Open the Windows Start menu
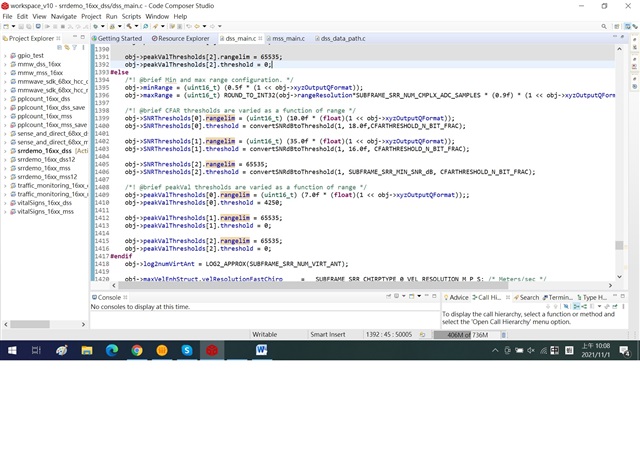 (x=12, y=350)
